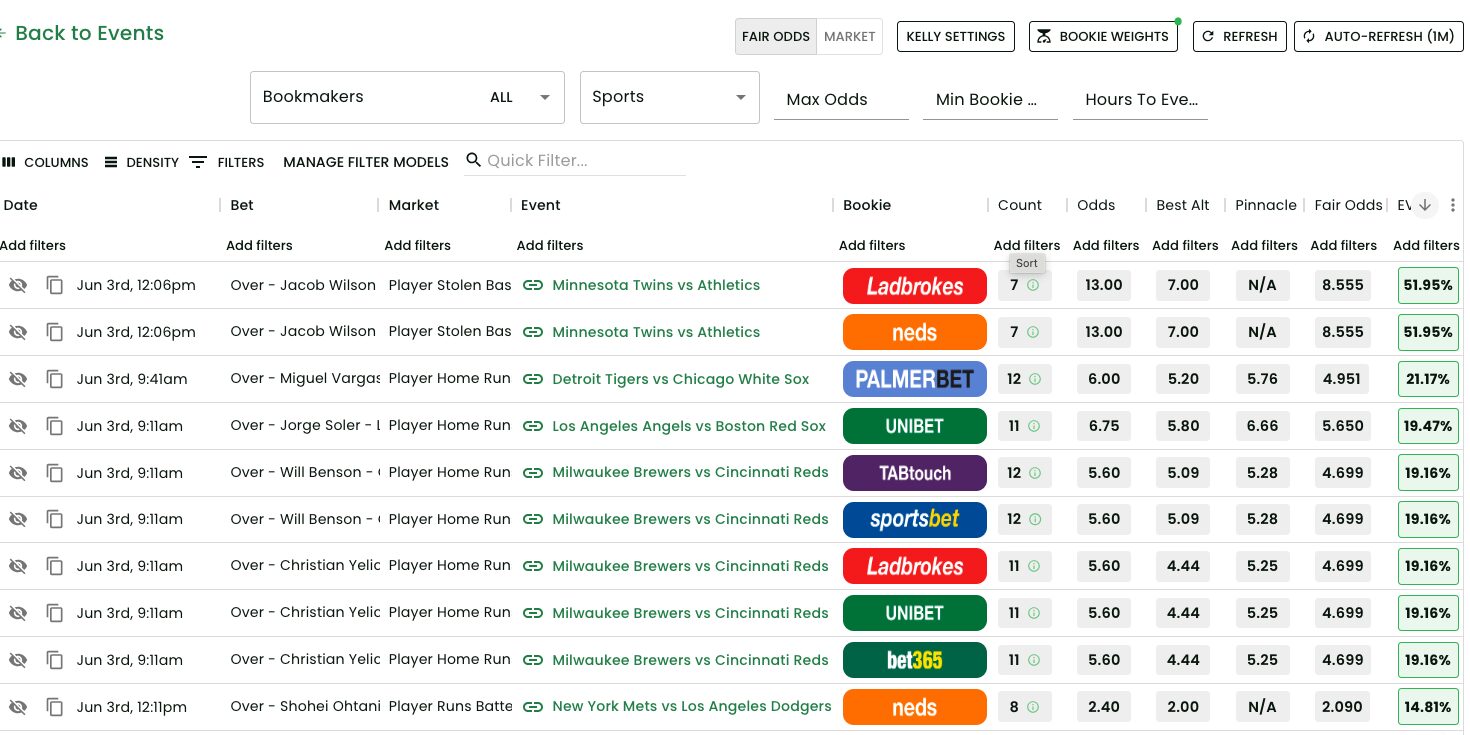Screen dimensions: 1470x735
Task: Expand the Sports dropdown
Action: coord(670,97)
